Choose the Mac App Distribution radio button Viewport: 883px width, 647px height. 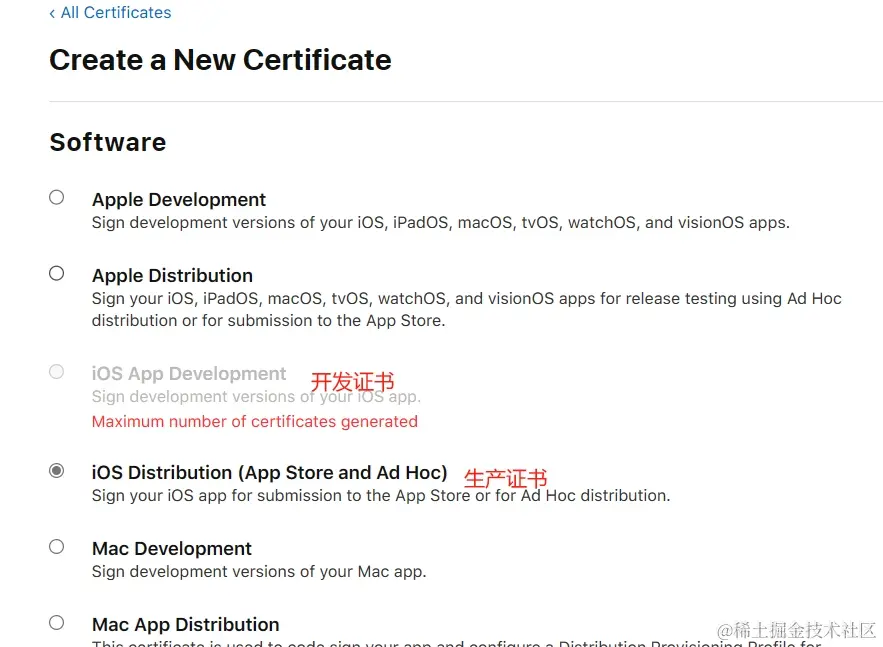point(56,622)
